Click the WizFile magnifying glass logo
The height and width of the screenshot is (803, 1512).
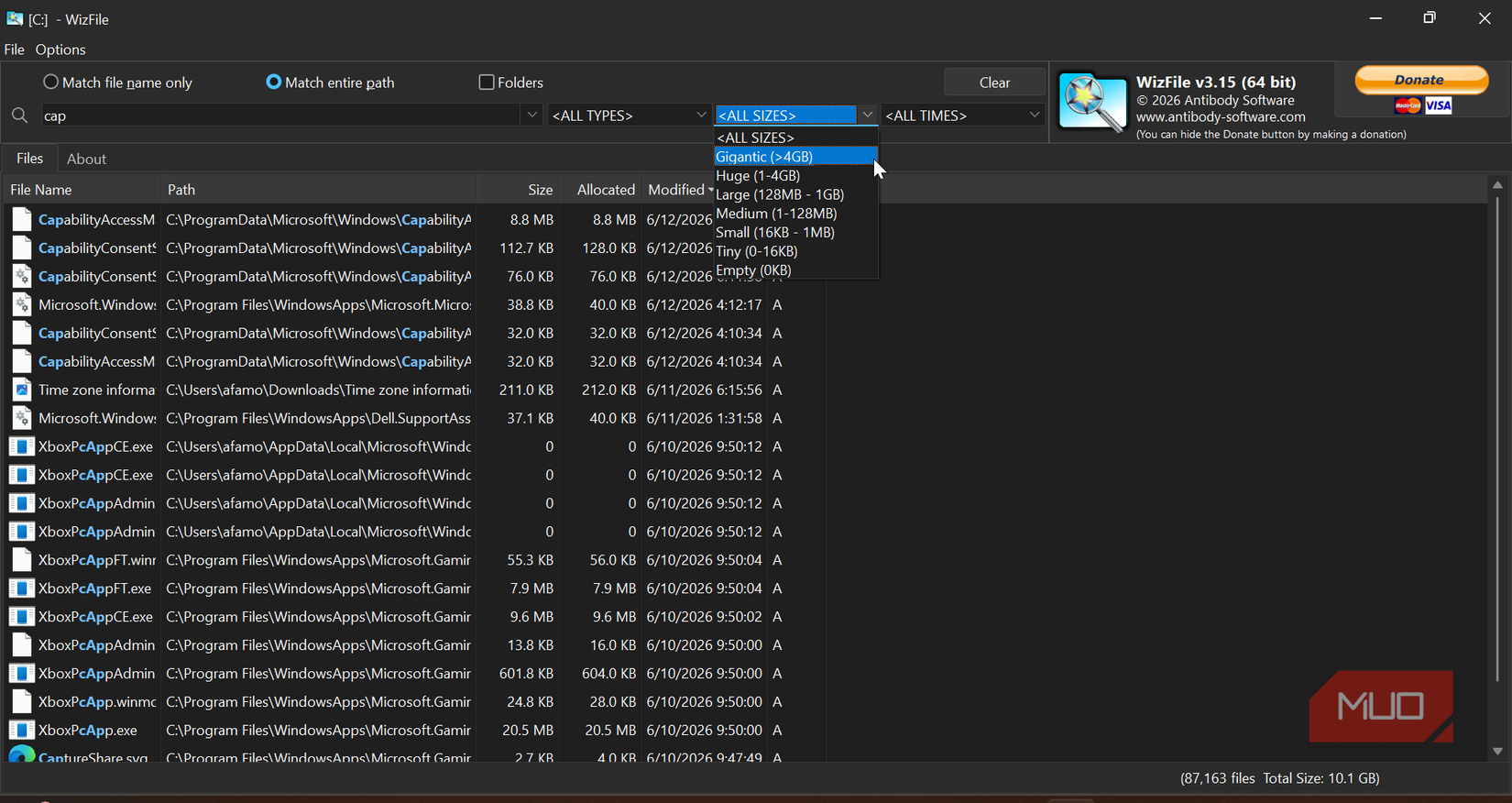[x=1092, y=103]
